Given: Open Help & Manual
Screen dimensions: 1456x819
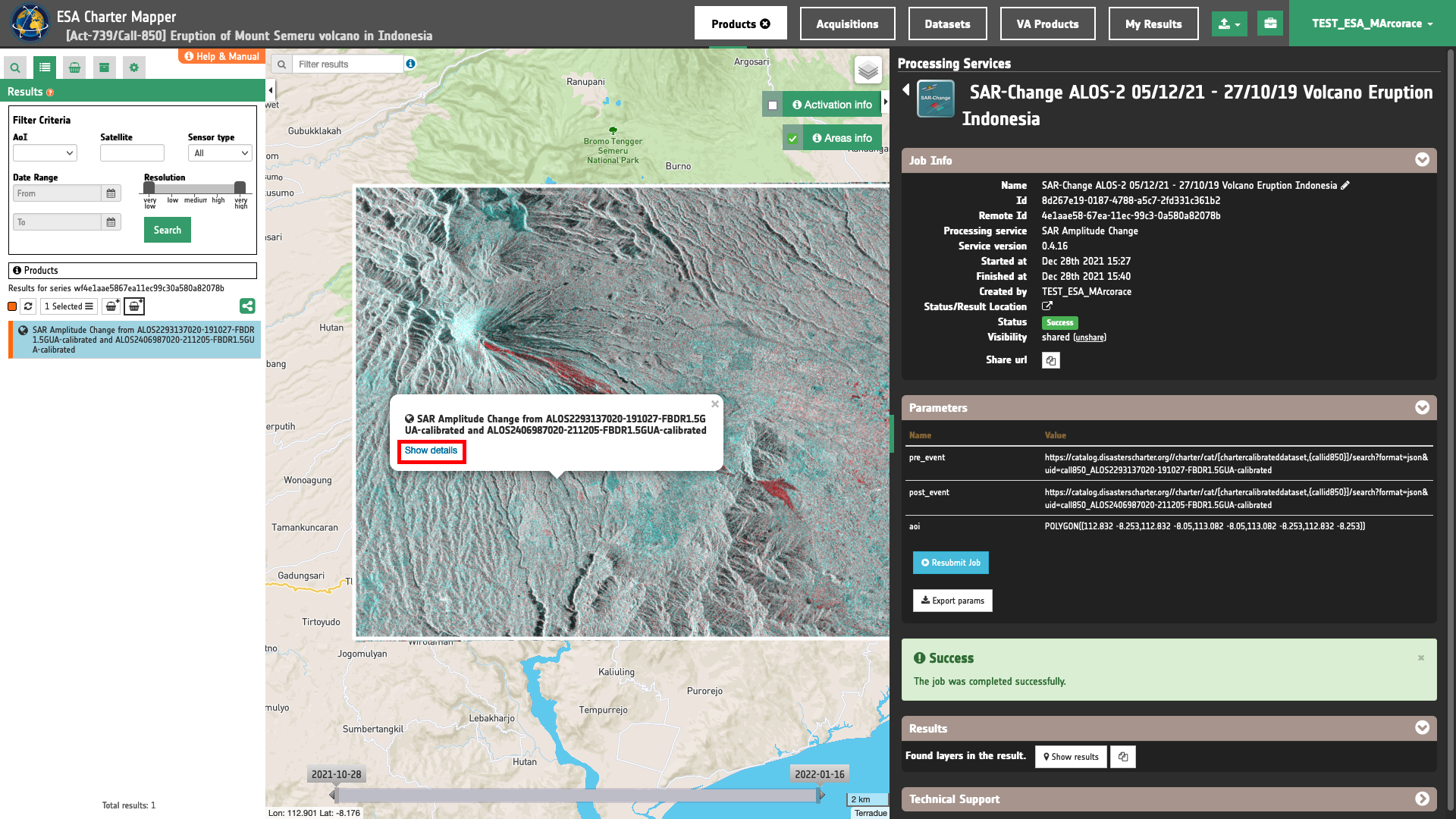Looking at the screenshot, I should tap(221, 56).
